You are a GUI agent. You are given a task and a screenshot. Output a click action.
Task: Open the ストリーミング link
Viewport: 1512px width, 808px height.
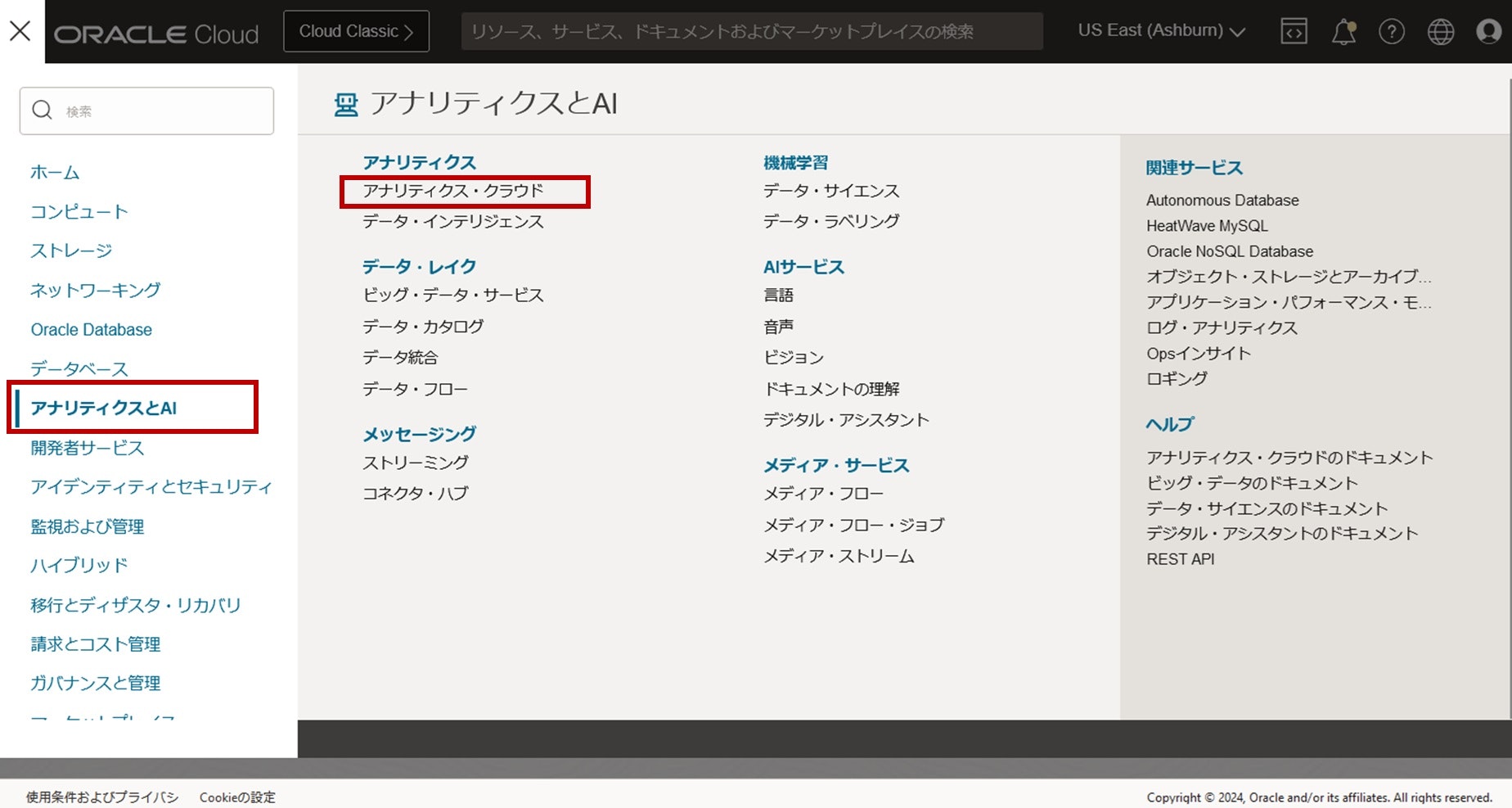pos(416,463)
